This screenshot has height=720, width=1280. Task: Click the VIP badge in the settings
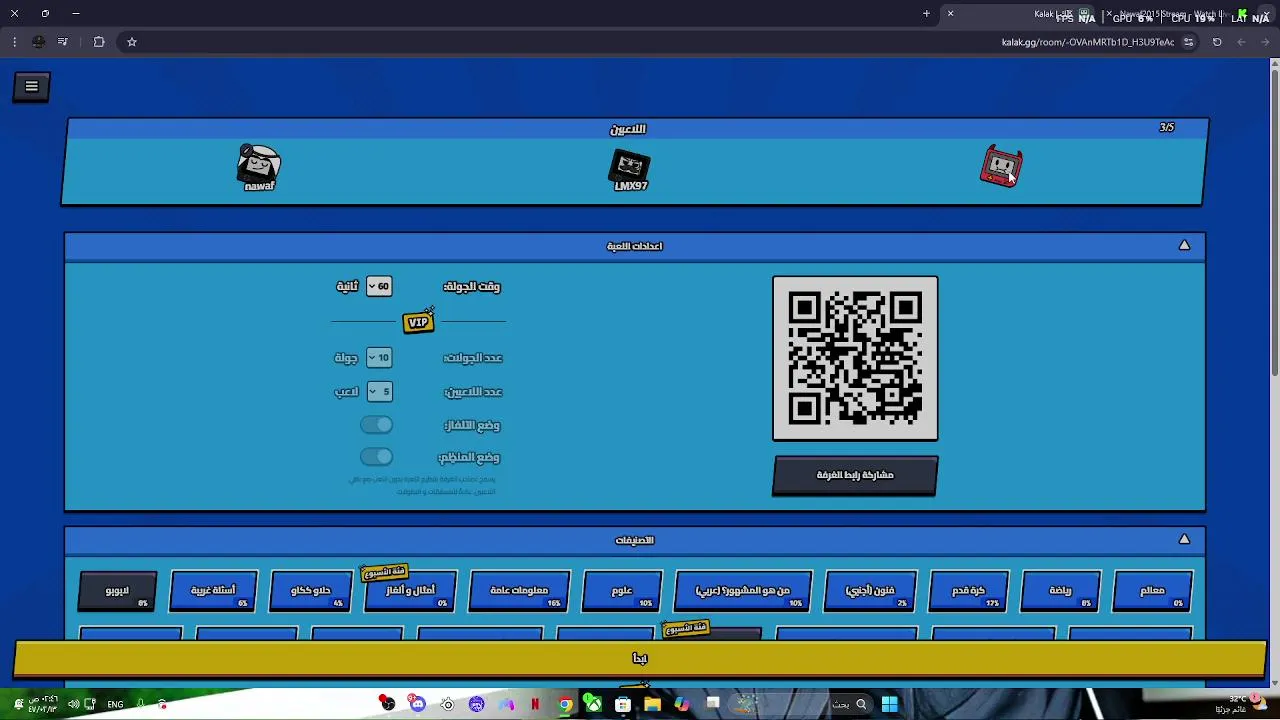pyautogui.click(x=419, y=321)
